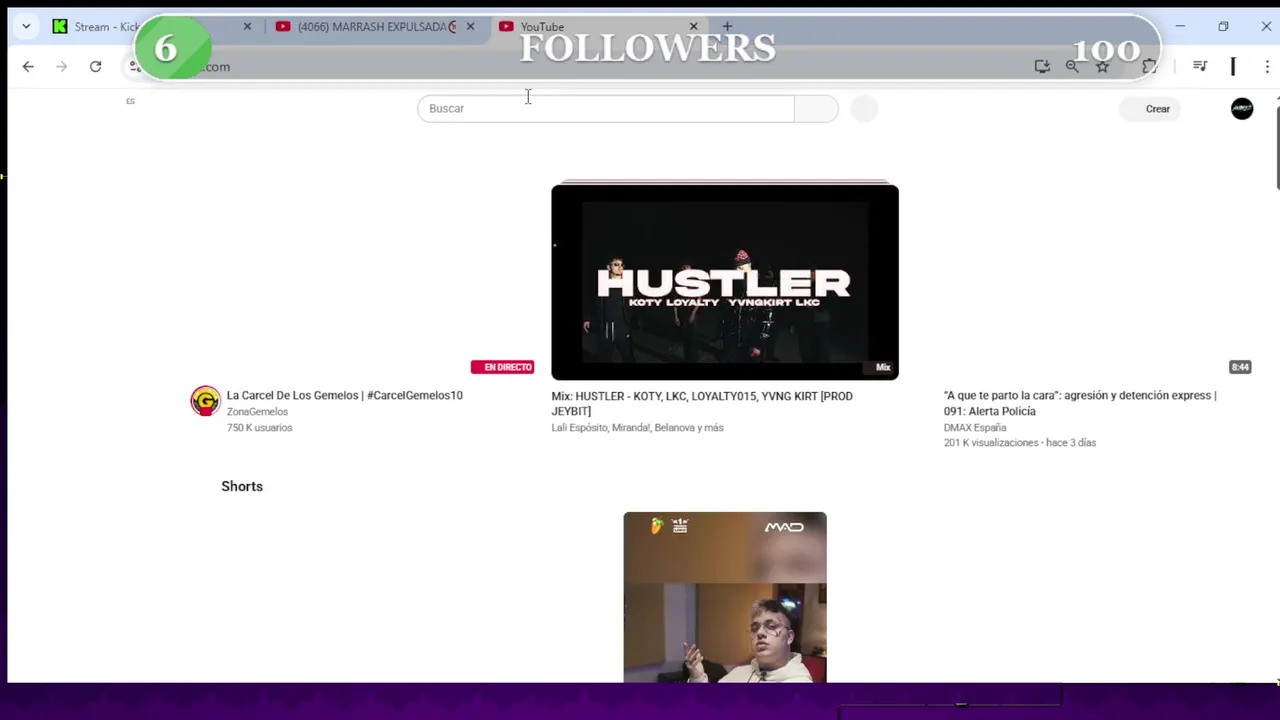Close the YouTube tab
The height and width of the screenshot is (720, 1280).
693,26
